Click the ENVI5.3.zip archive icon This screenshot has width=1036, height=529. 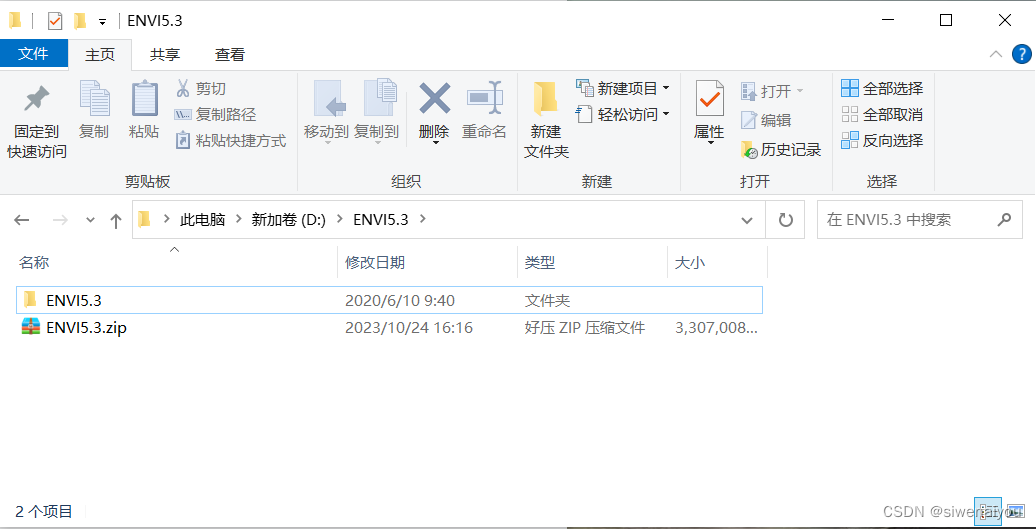click(x=30, y=327)
